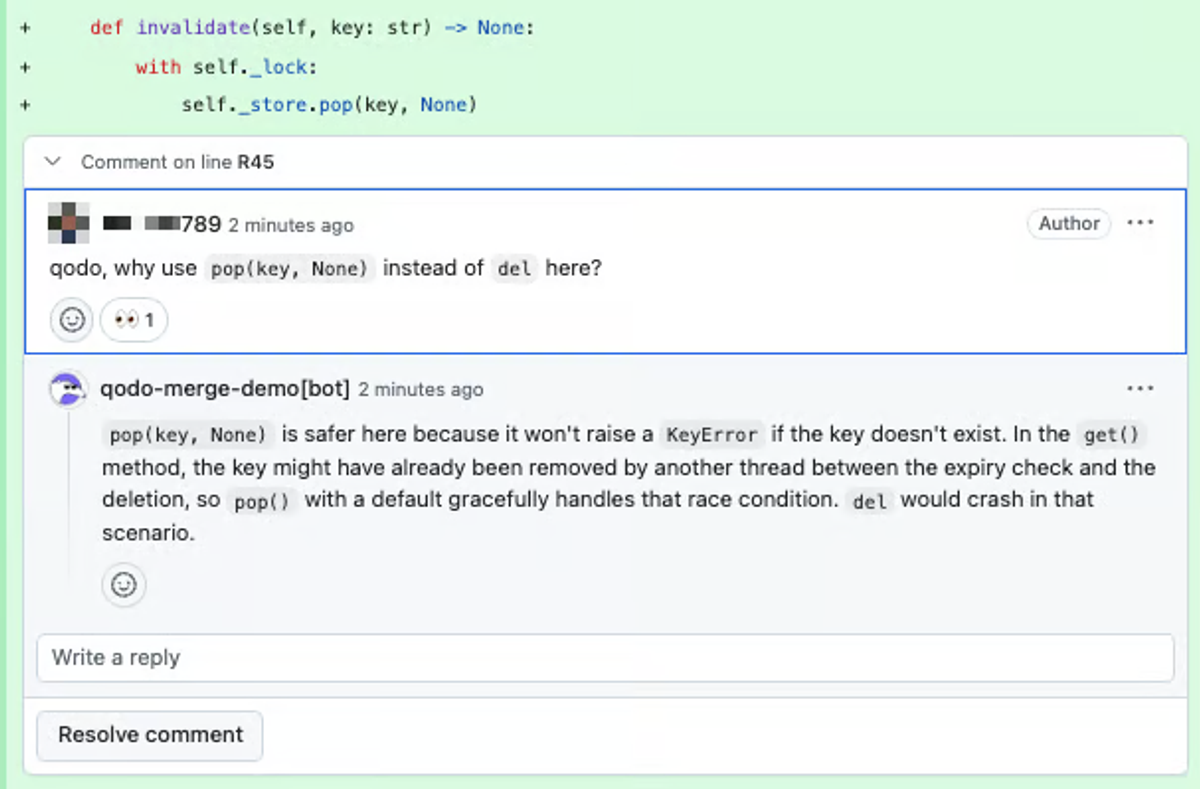Focus the Write a reply field
The height and width of the screenshot is (789, 1200).
[605, 658]
